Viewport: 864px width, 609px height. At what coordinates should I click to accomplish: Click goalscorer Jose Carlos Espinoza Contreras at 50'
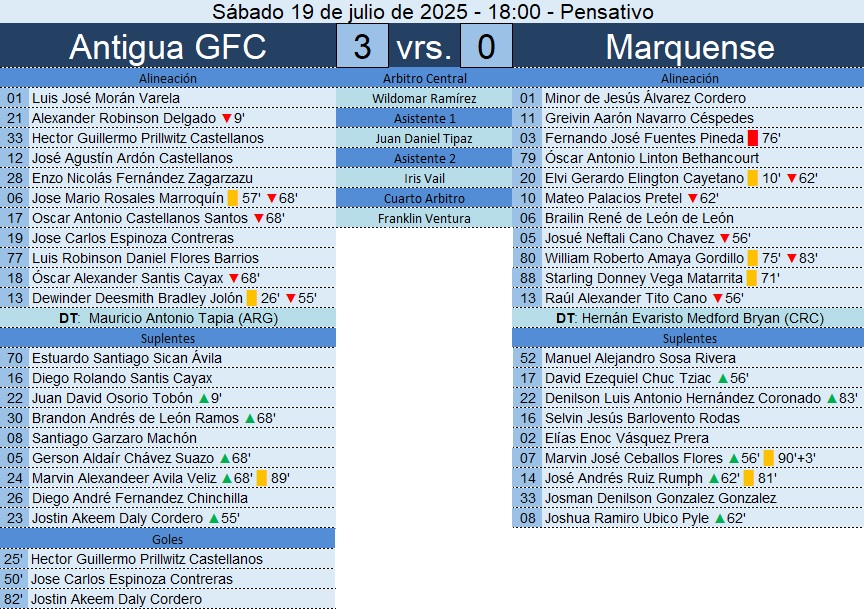pos(132,579)
